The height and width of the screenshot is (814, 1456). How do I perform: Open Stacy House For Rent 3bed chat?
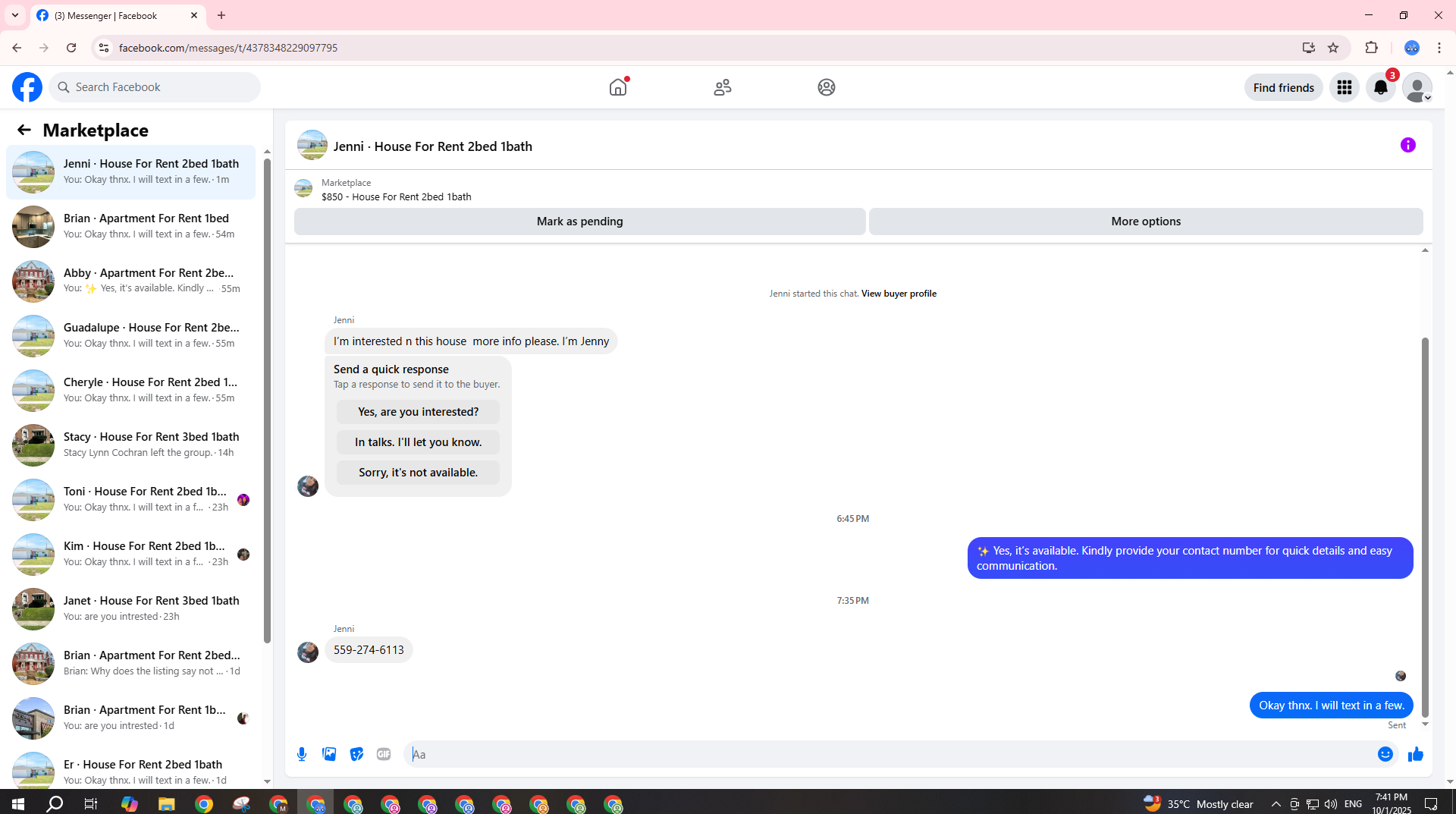(x=131, y=445)
